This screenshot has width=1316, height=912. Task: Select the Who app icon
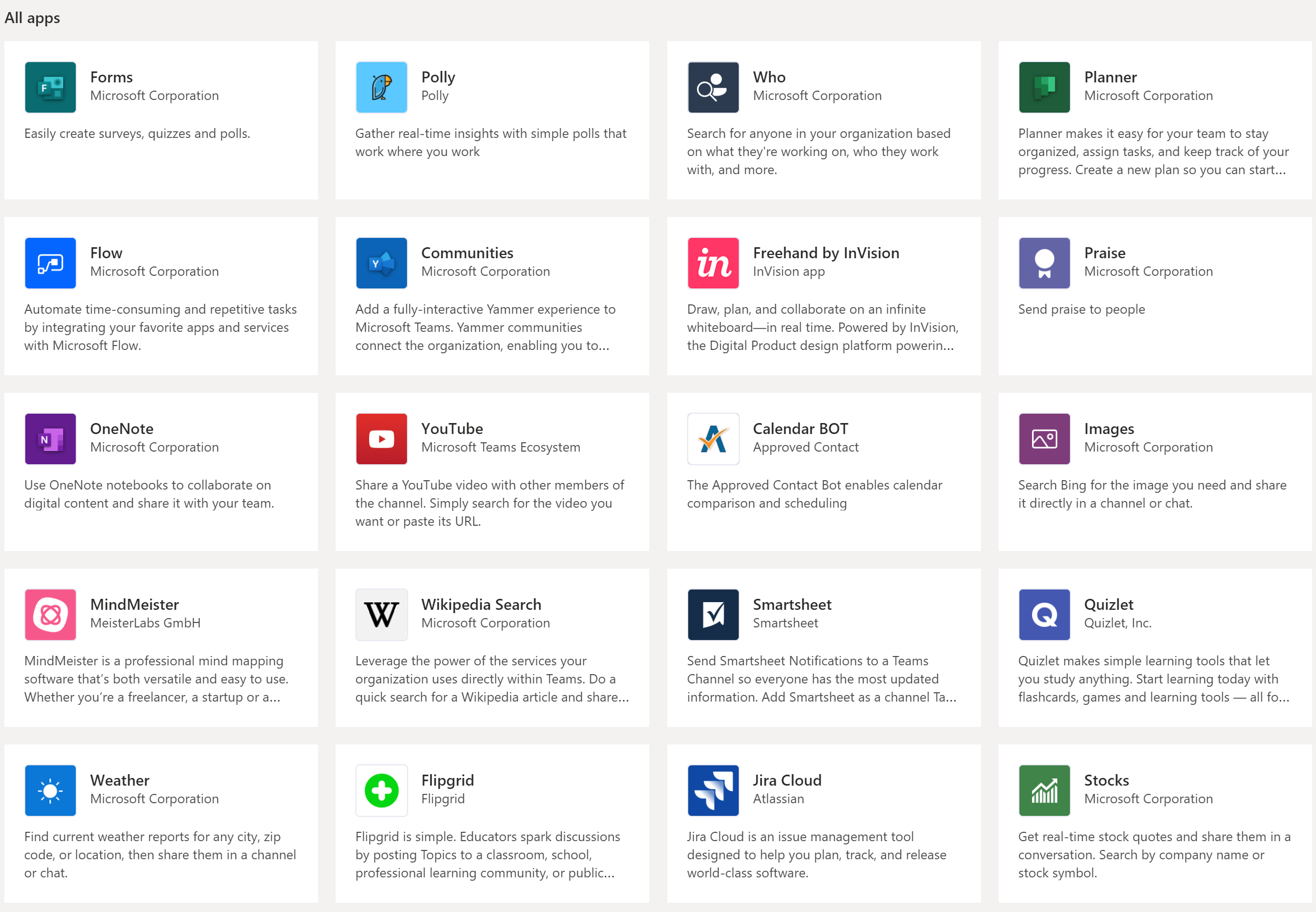click(x=713, y=87)
